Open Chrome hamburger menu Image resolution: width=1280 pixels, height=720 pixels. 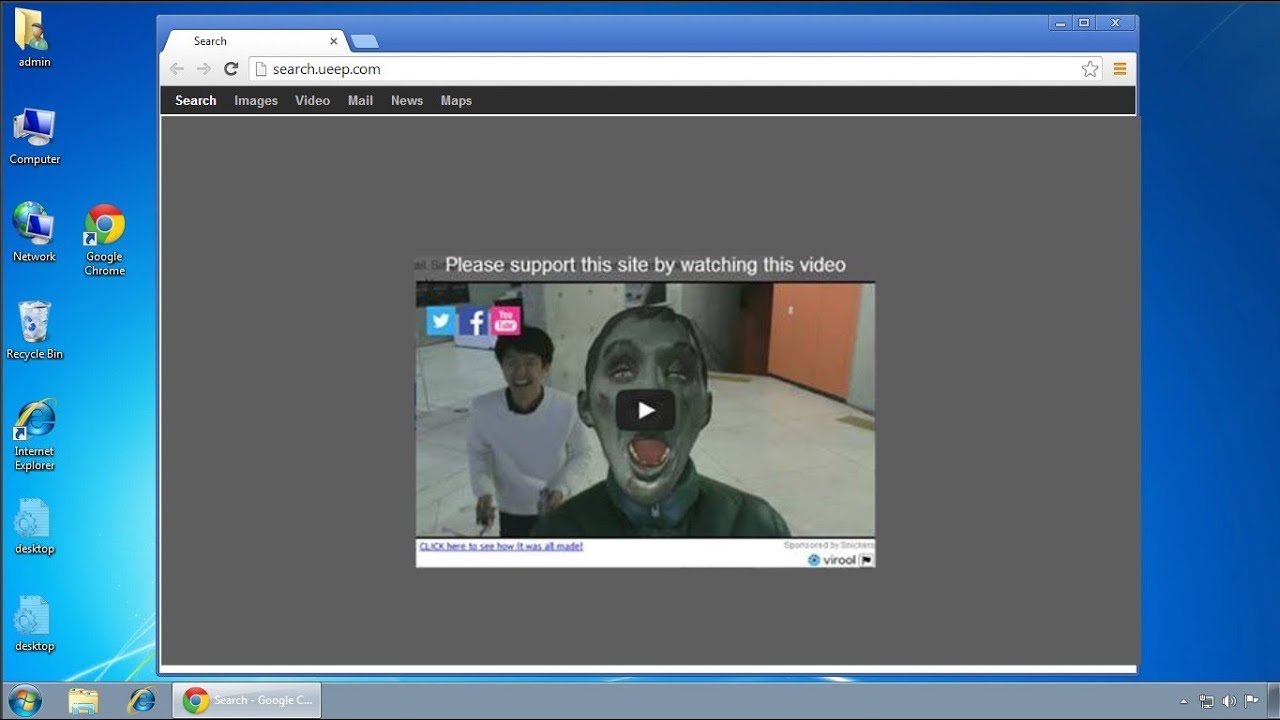tap(1120, 69)
